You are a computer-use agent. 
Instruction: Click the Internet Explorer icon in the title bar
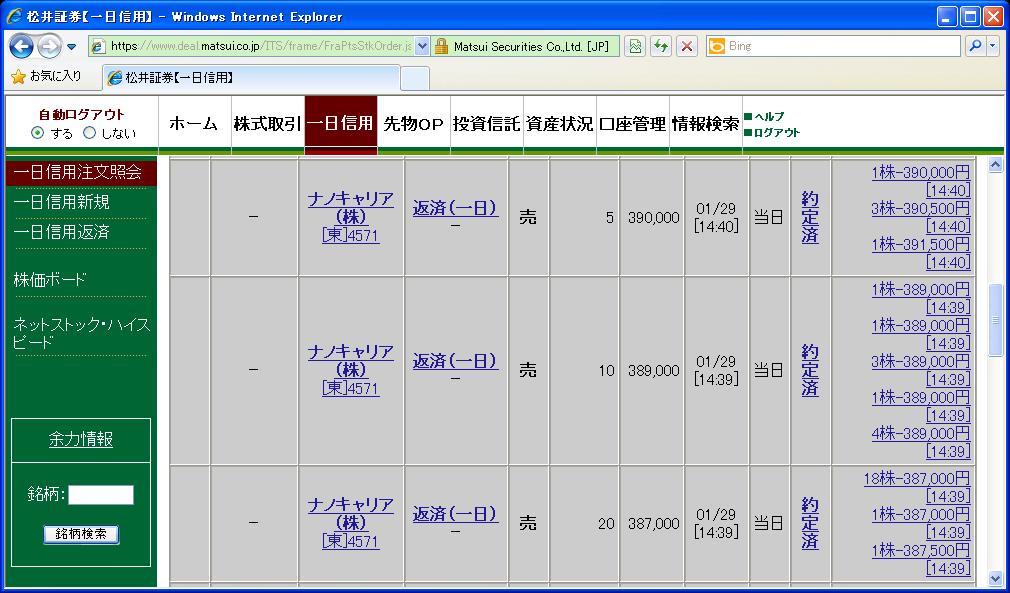tap(14, 17)
